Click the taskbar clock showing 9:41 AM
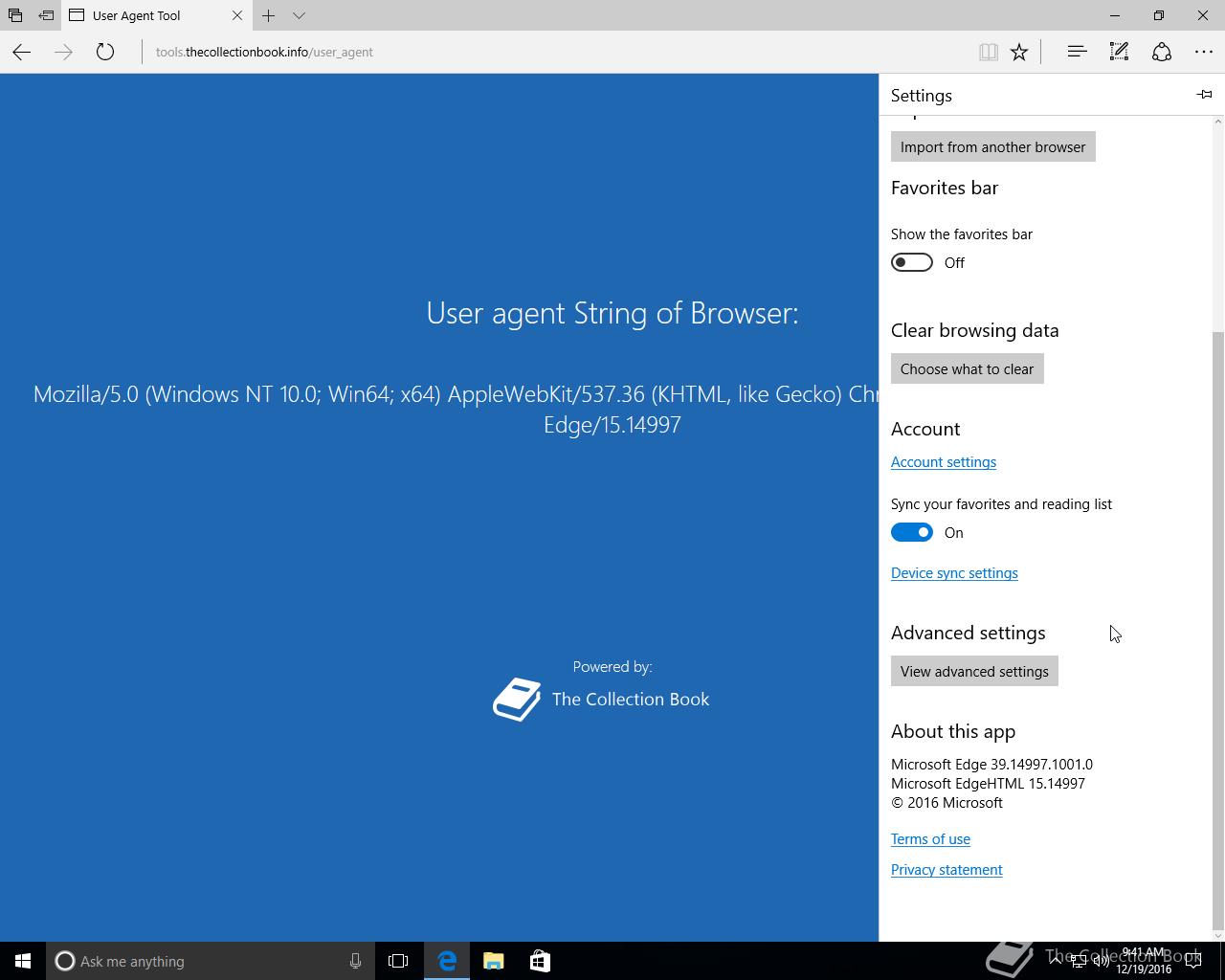Viewport: 1225px width, 980px height. click(1144, 961)
